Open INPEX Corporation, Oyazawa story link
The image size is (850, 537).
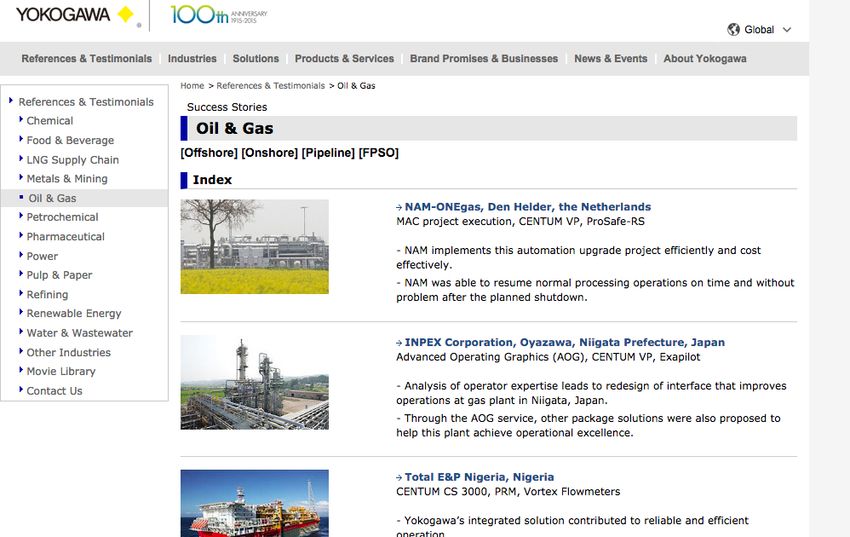tap(565, 342)
